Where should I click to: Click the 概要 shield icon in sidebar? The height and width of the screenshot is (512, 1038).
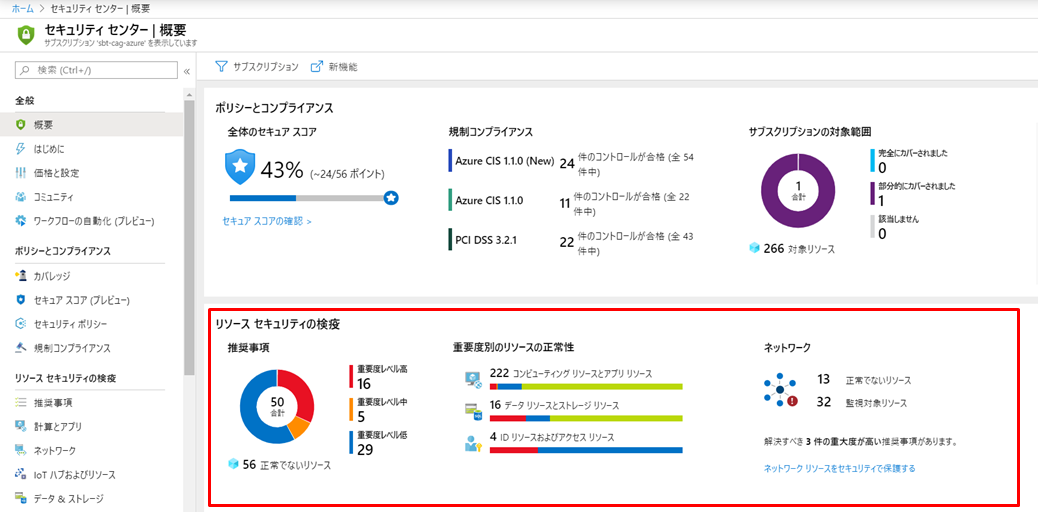click(x=21, y=125)
